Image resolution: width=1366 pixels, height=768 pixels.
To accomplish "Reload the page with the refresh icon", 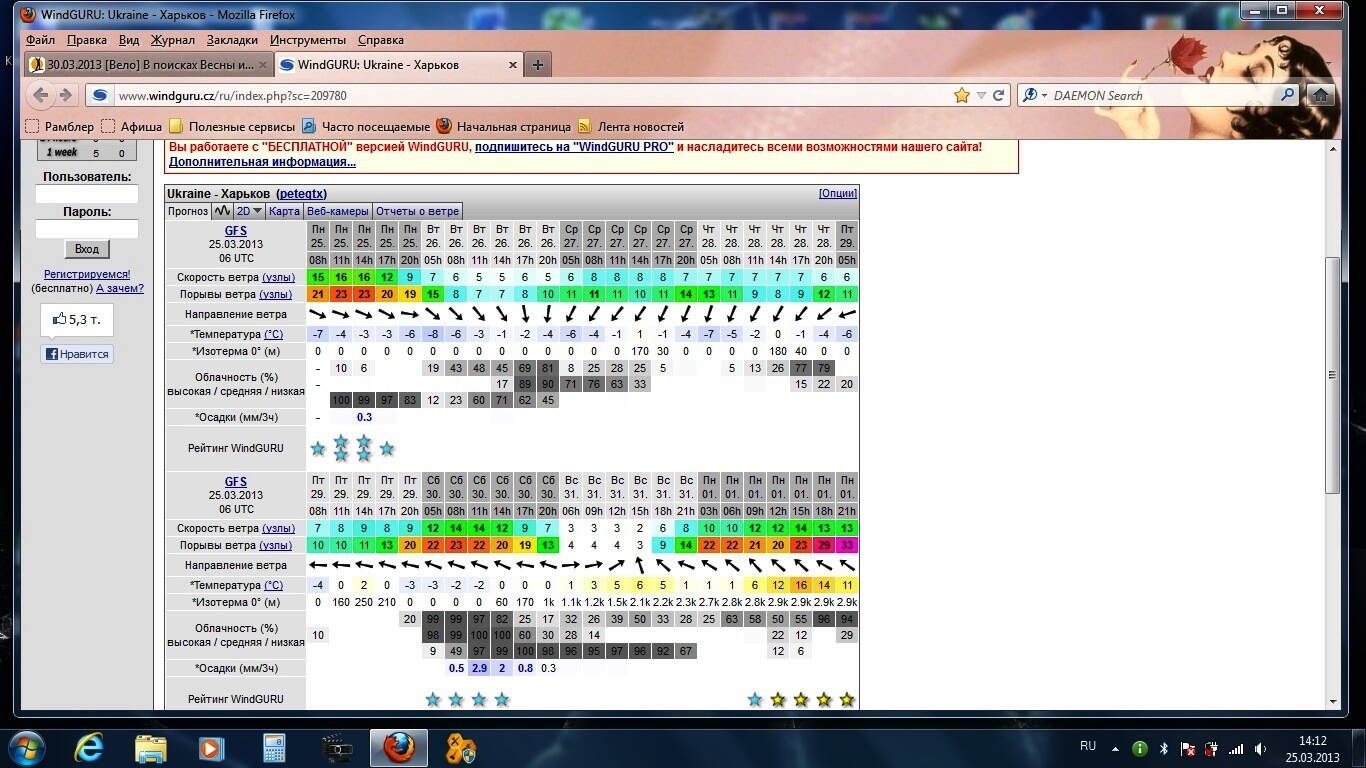I will pos(998,95).
